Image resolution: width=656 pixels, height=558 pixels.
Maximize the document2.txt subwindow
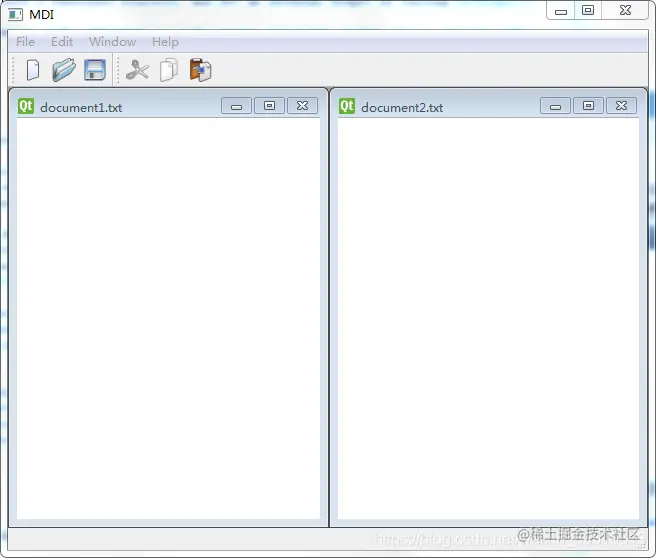(588, 106)
